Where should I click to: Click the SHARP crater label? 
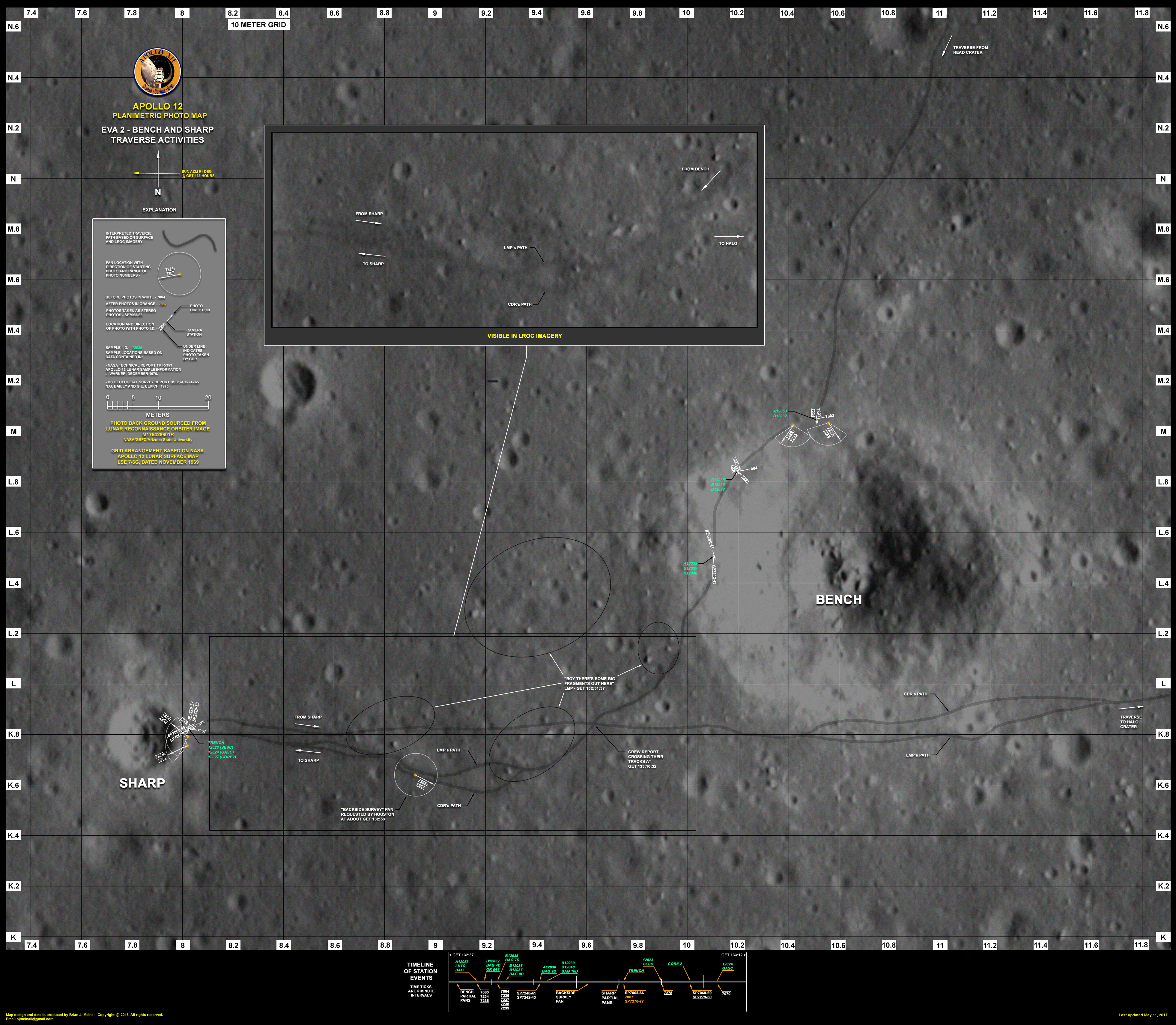pyautogui.click(x=142, y=783)
